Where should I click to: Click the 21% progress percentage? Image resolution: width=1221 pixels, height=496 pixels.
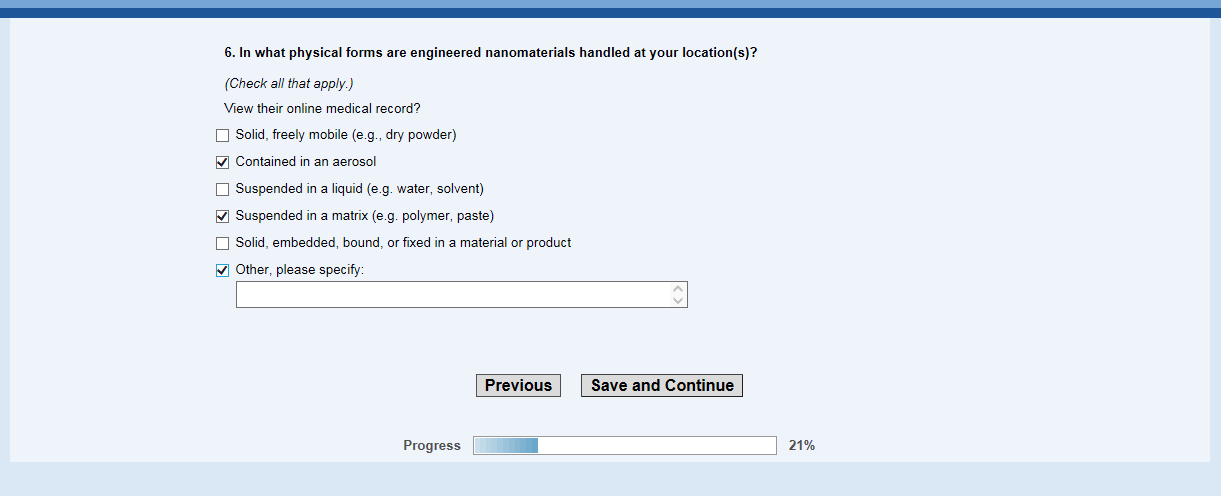(801, 446)
